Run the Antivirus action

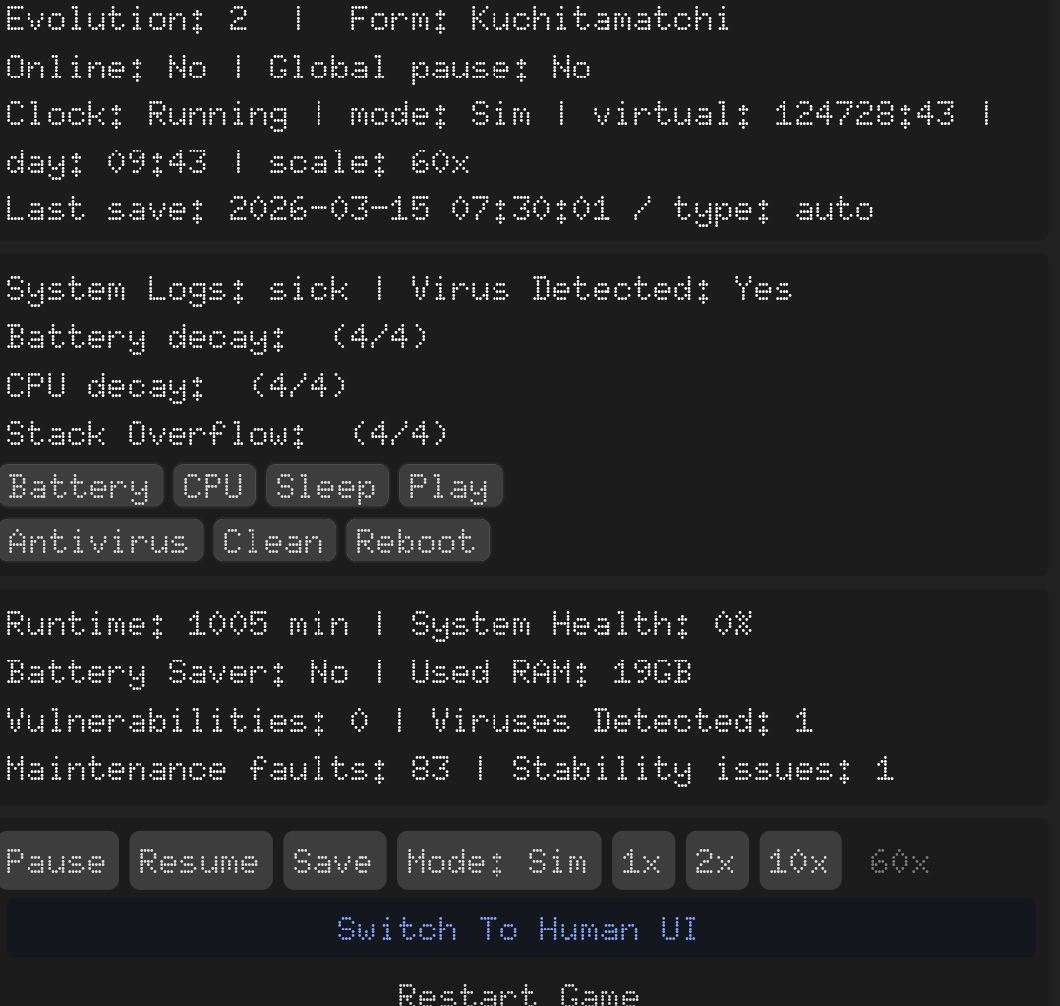click(x=100, y=541)
